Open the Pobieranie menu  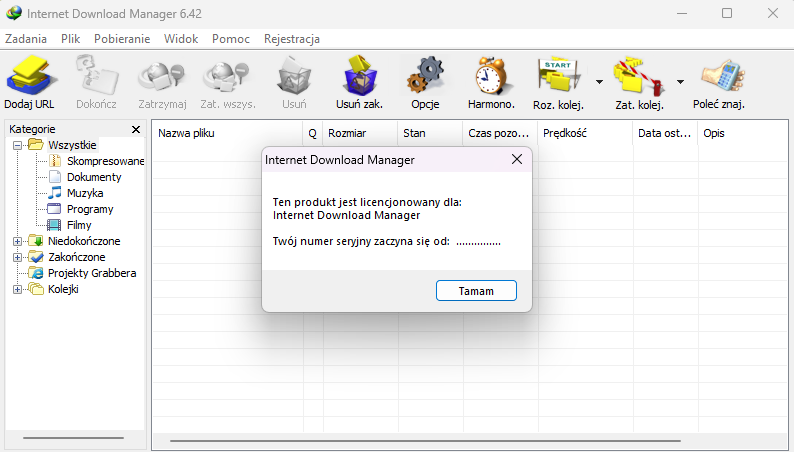(x=122, y=39)
